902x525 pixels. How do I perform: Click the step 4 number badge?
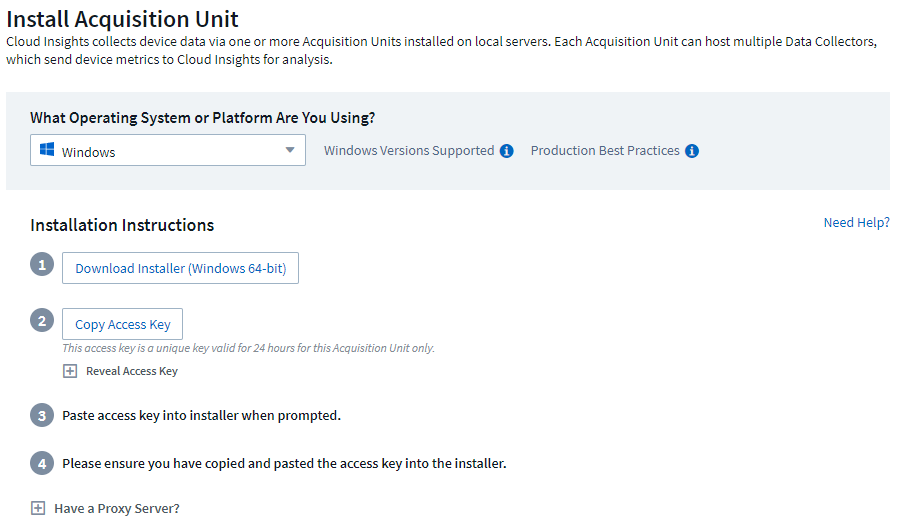pos(41,464)
